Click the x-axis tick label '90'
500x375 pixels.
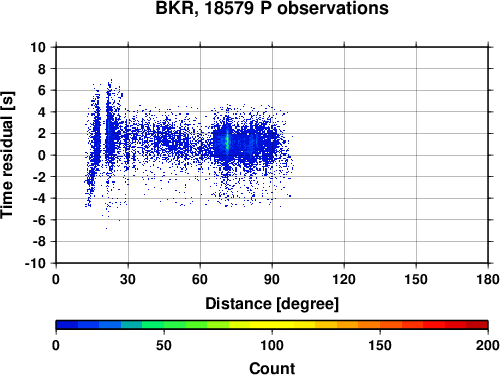click(272, 279)
